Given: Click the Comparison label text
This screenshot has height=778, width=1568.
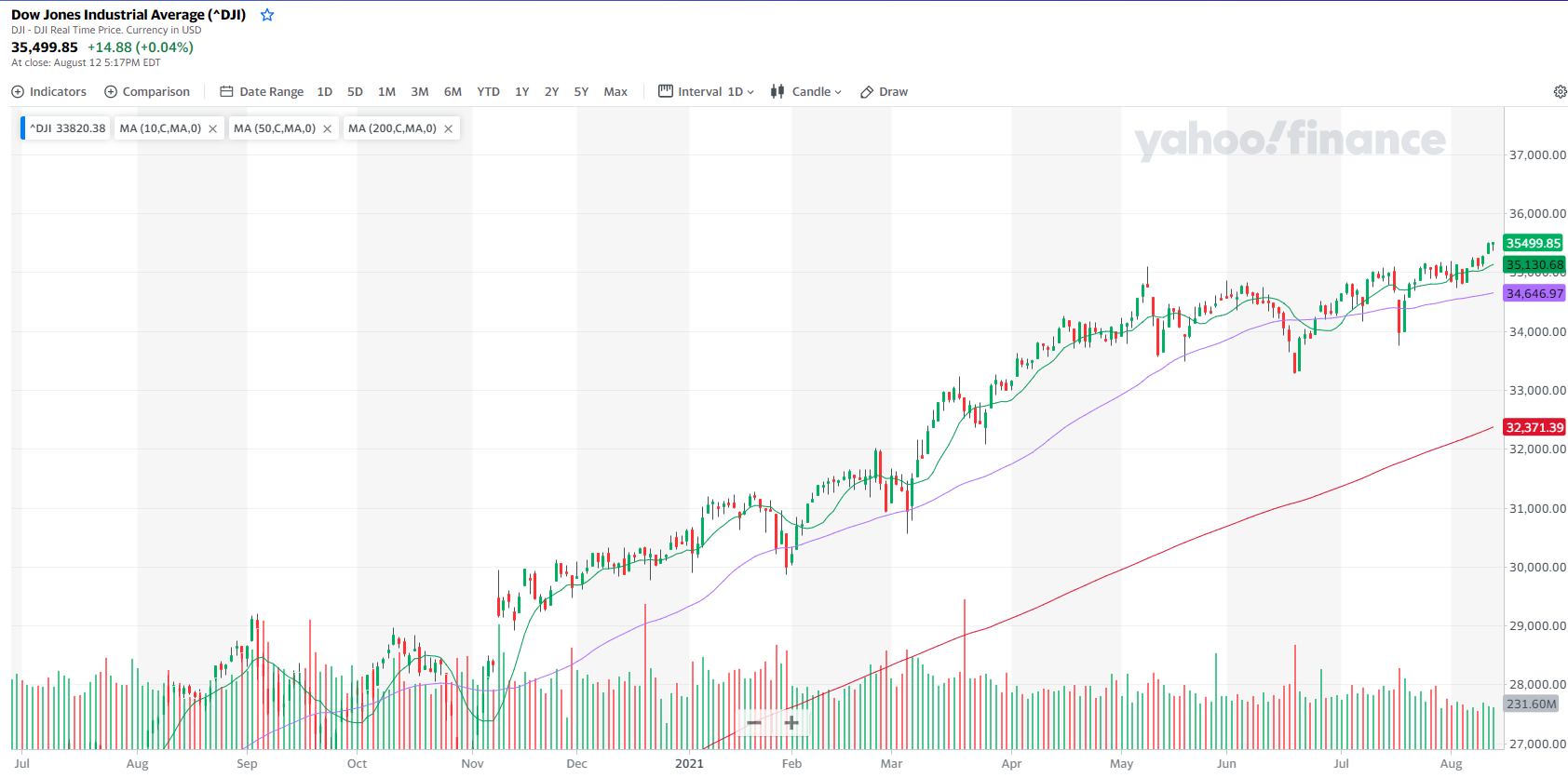Looking at the screenshot, I should point(156,91).
